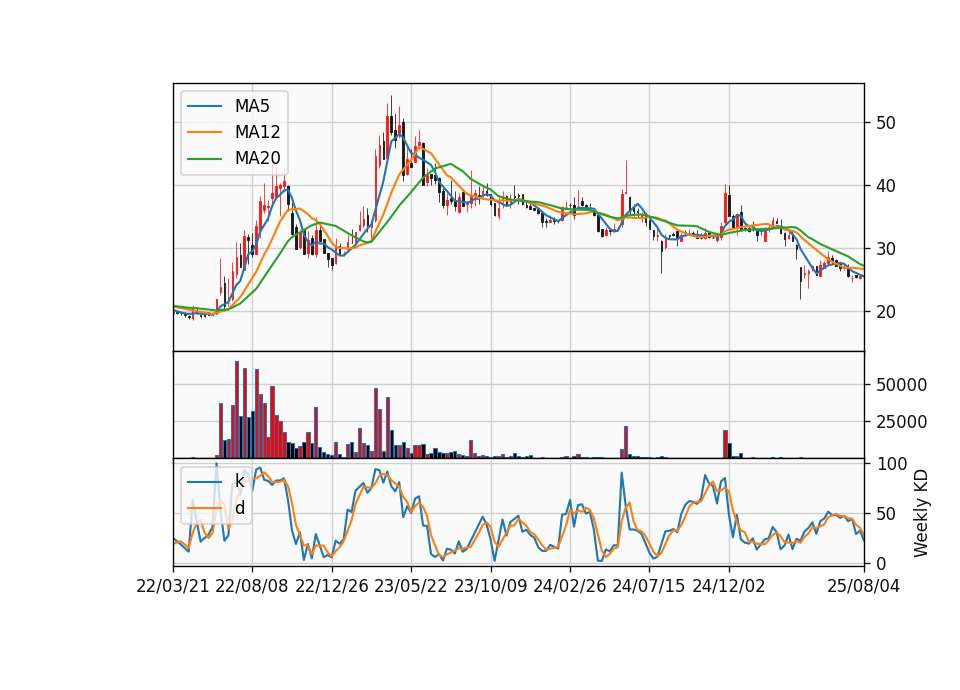
Task: Click the MA5 legend label
Action: pyautogui.click(x=252, y=106)
